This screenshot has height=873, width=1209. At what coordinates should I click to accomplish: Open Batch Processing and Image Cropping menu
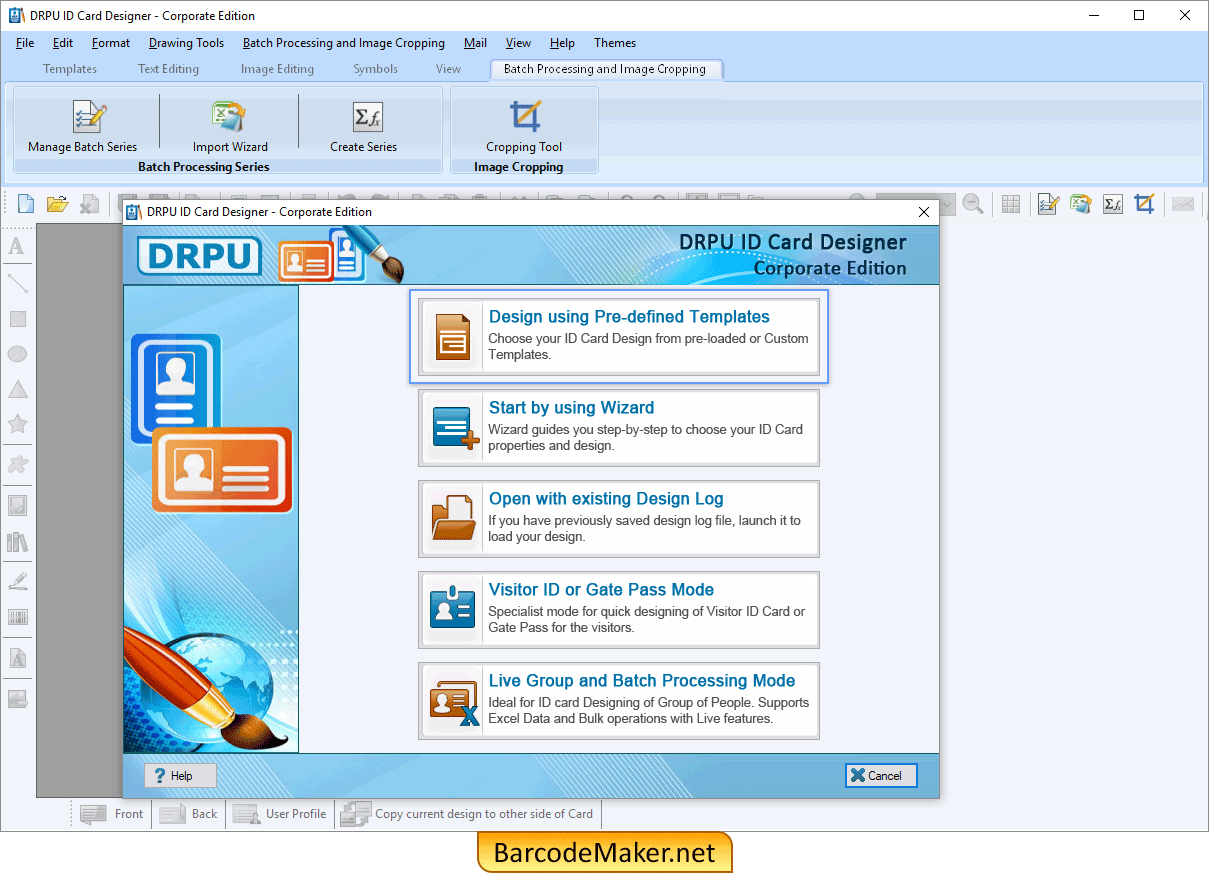[344, 43]
